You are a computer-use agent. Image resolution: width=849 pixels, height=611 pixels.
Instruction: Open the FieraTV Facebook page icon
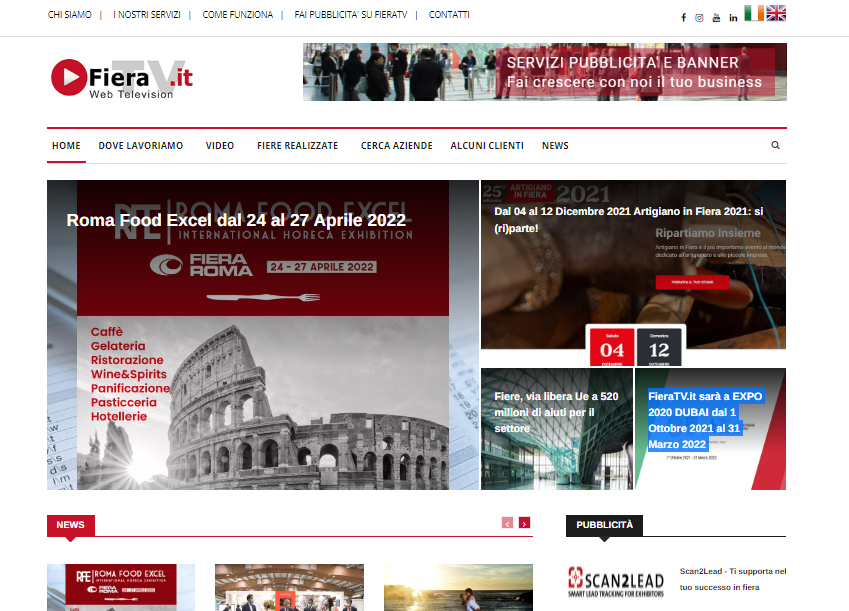coord(683,18)
